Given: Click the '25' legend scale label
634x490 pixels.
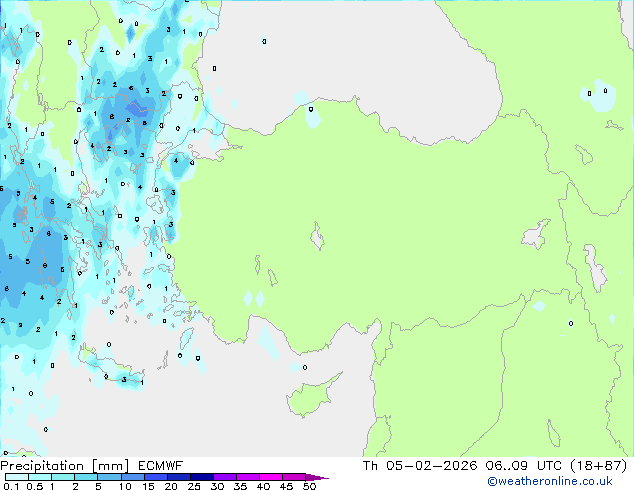Looking at the screenshot, I should pos(194,486).
